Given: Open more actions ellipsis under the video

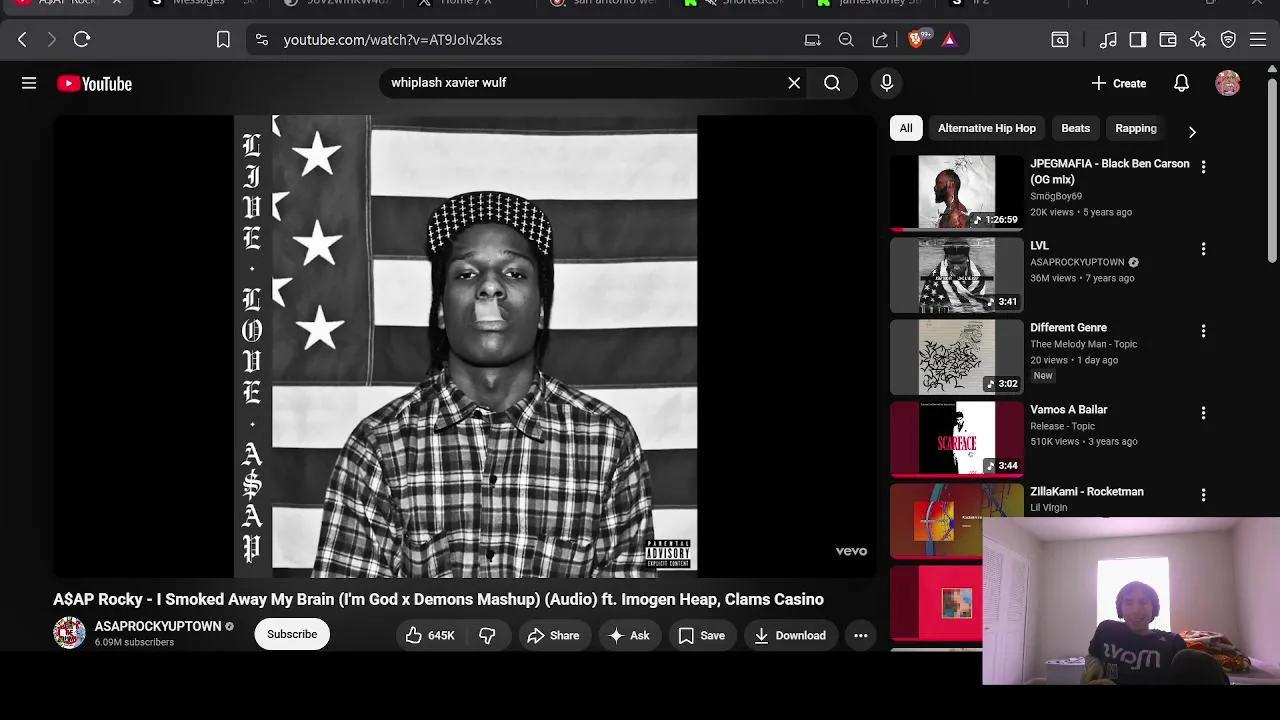Looking at the screenshot, I should point(860,635).
